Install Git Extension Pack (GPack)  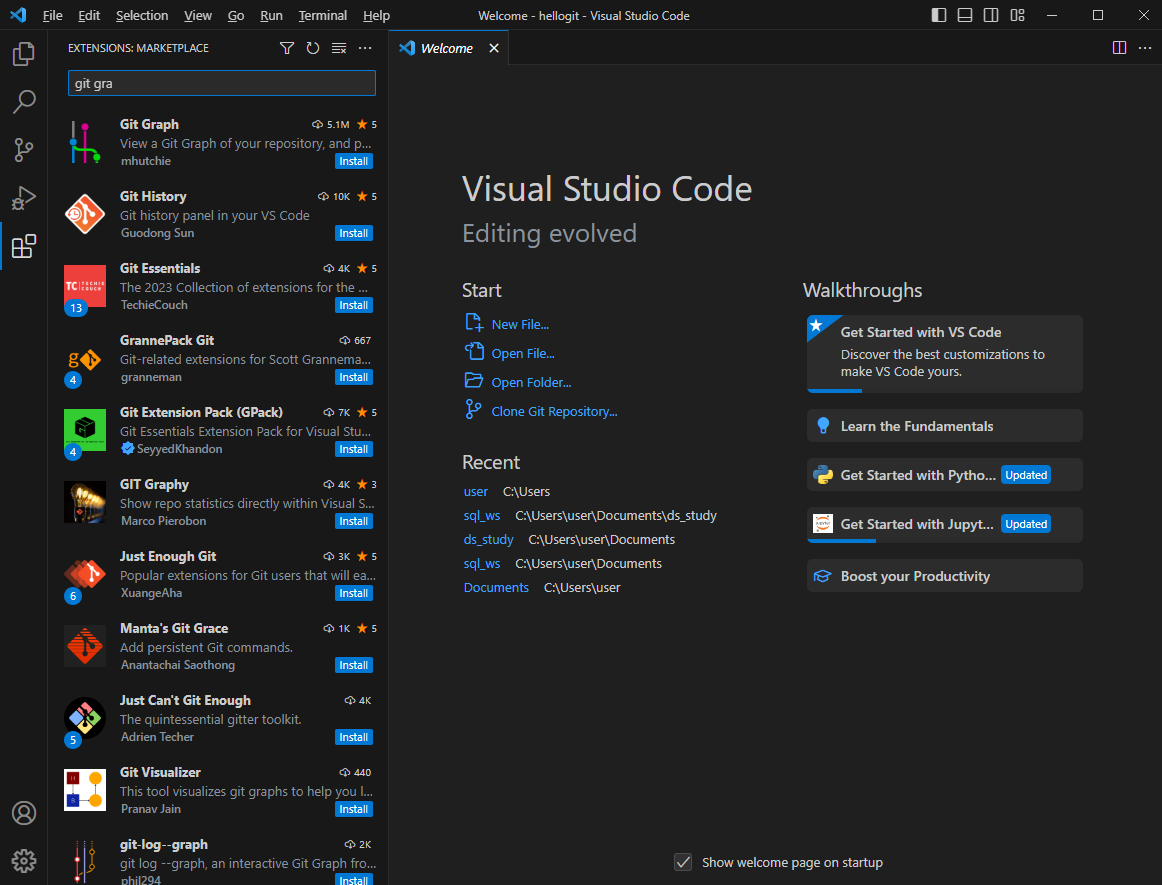point(353,449)
